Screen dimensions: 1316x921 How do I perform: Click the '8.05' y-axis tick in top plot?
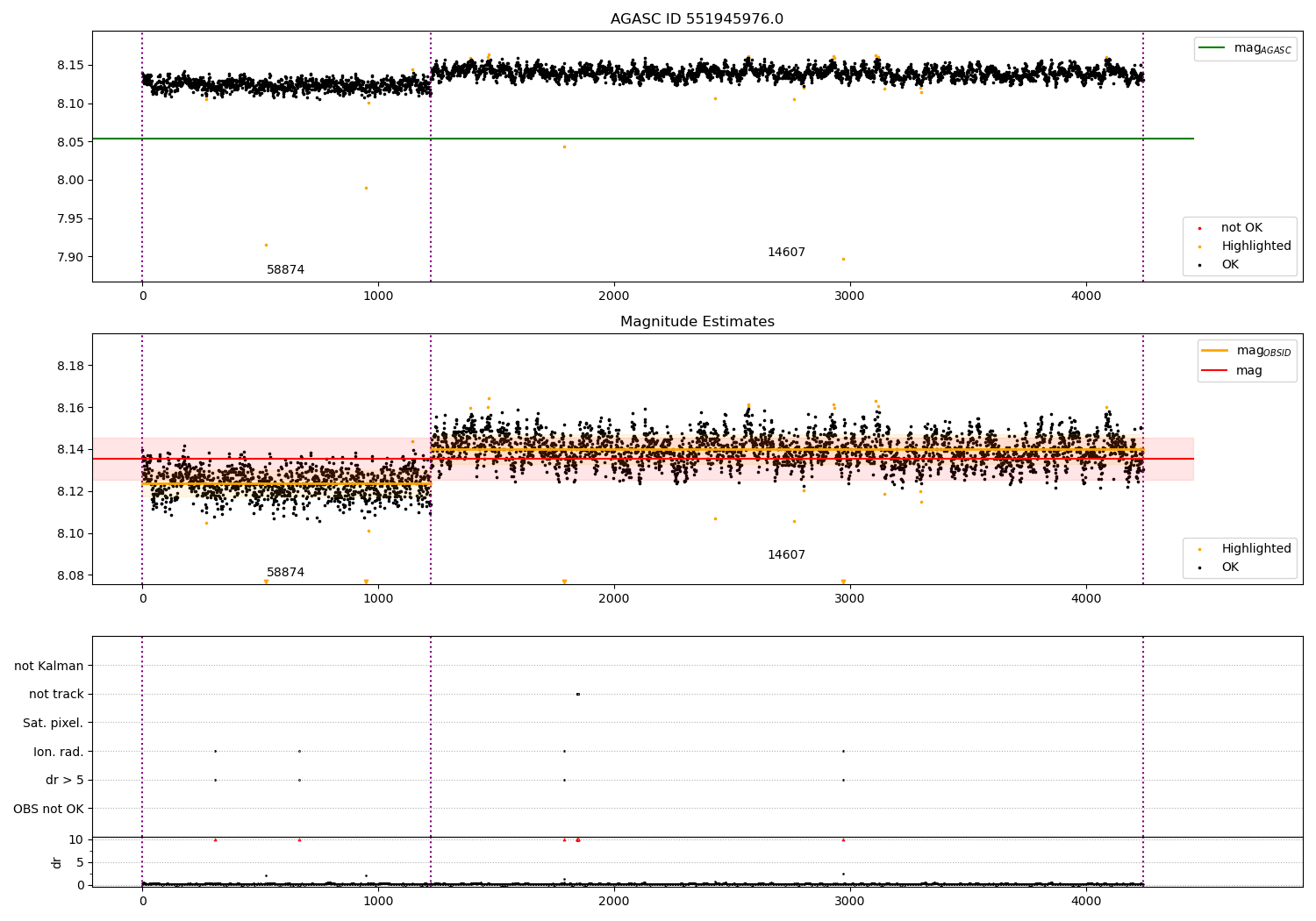tap(70, 143)
